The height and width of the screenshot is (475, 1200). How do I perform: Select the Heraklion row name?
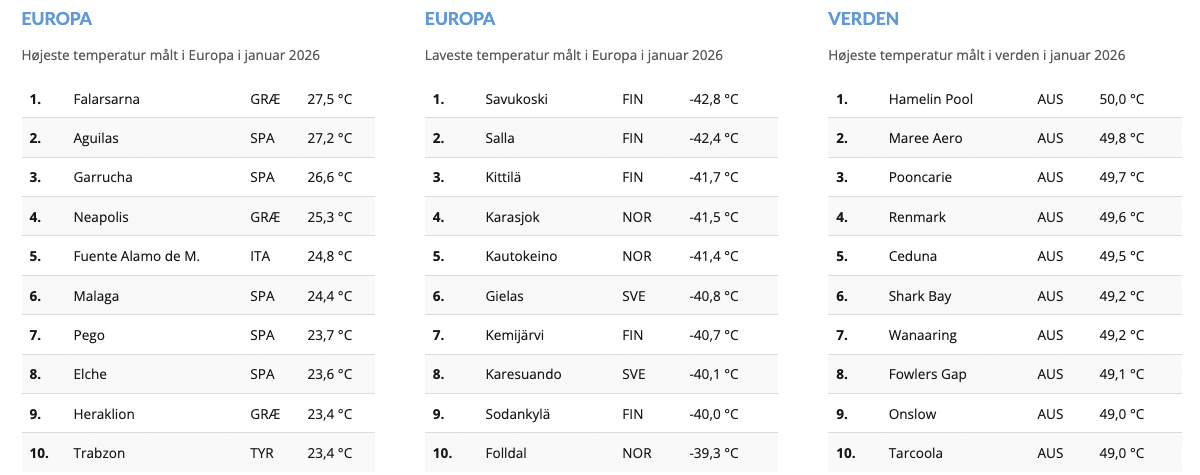104,414
